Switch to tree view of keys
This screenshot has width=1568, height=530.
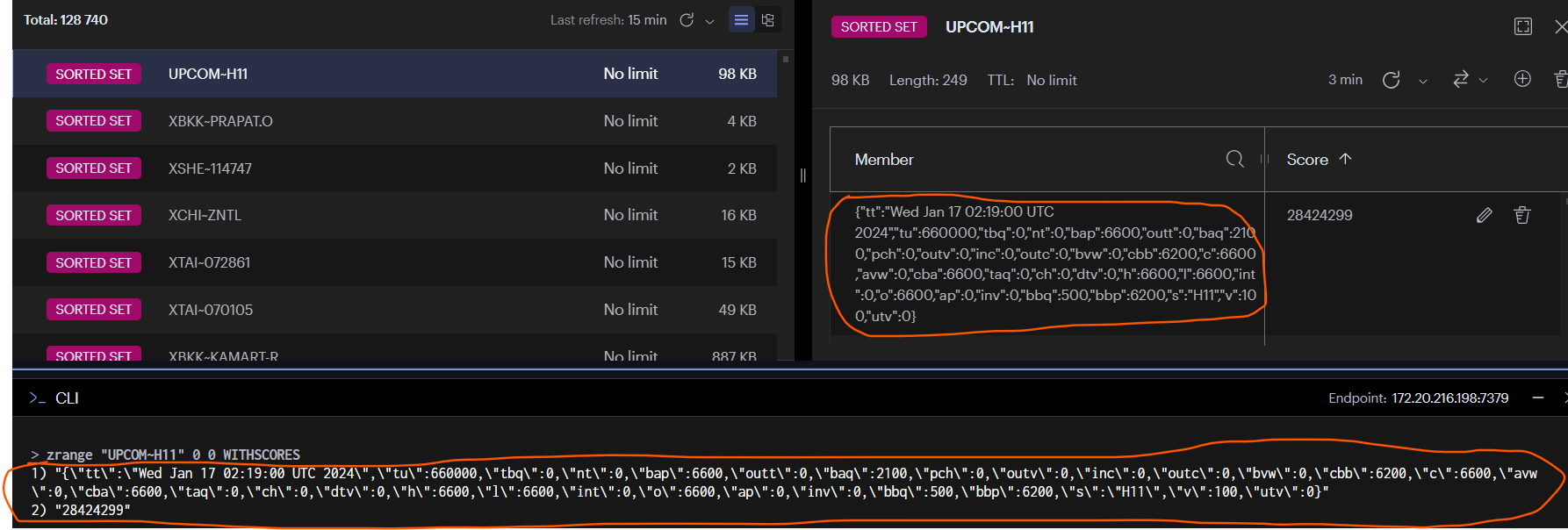(x=767, y=20)
